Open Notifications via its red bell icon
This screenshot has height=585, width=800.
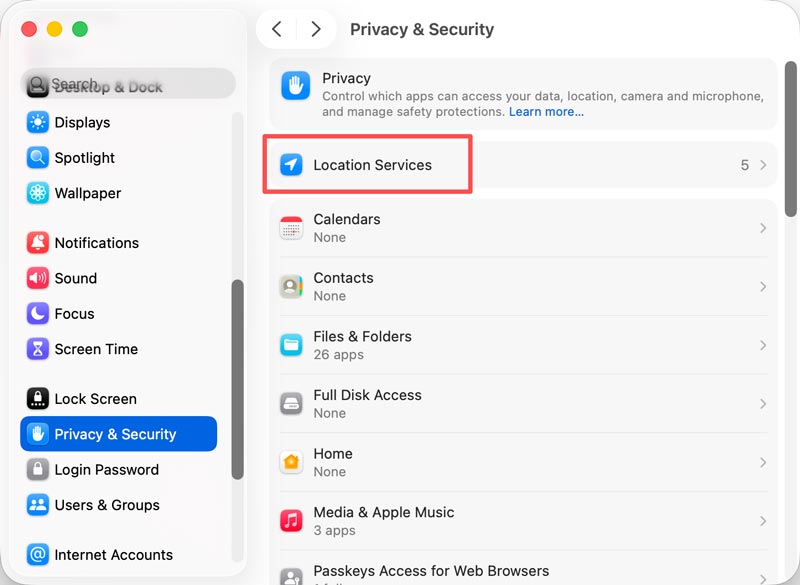37,242
